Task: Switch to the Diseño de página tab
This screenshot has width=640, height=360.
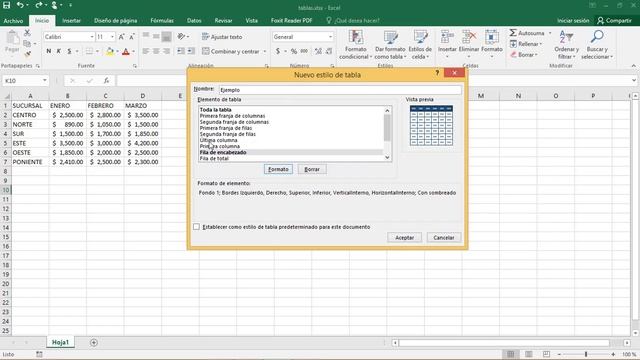Action: (x=116, y=20)
